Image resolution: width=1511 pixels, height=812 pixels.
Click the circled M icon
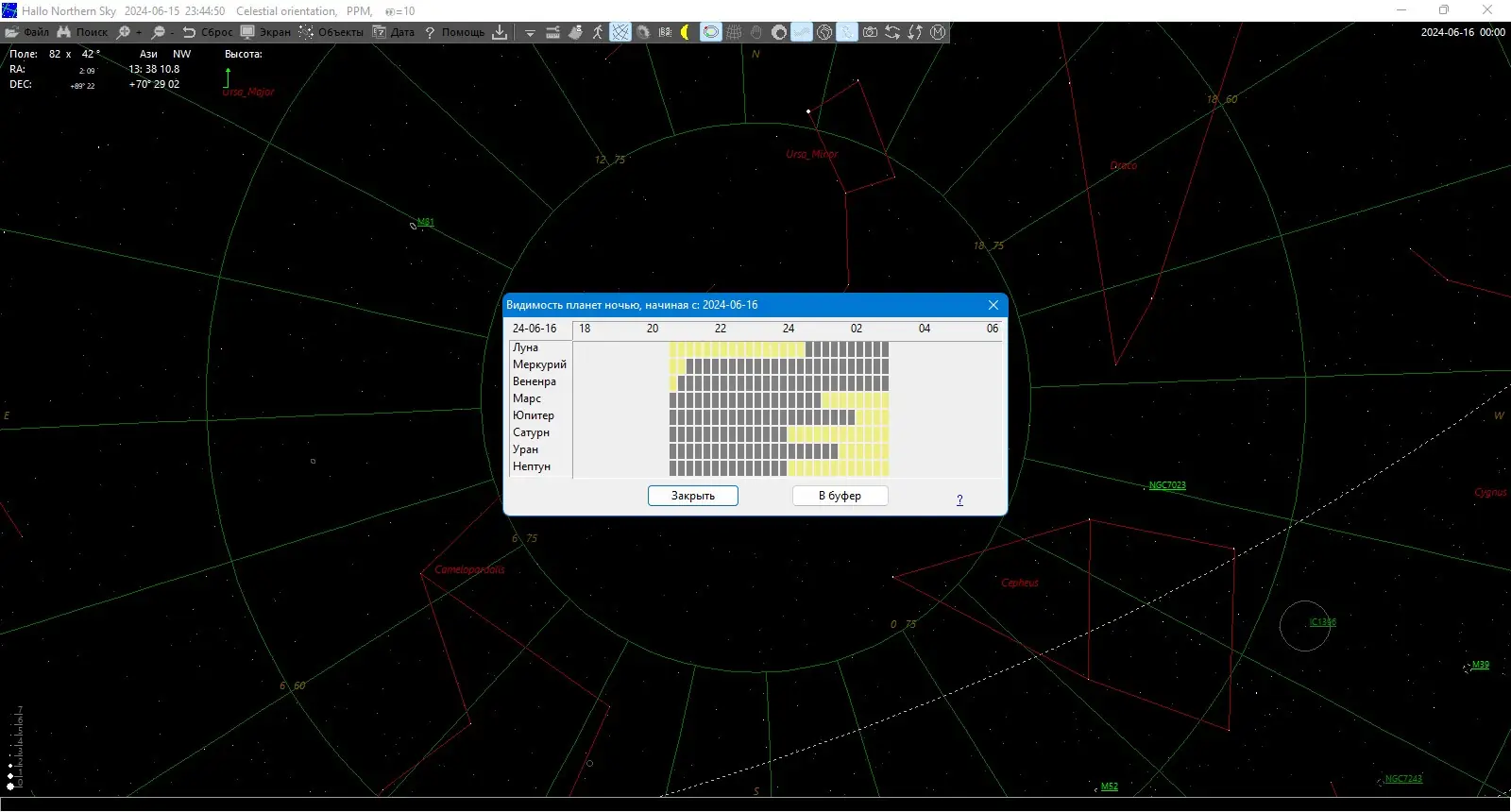[x=938, y=32]
